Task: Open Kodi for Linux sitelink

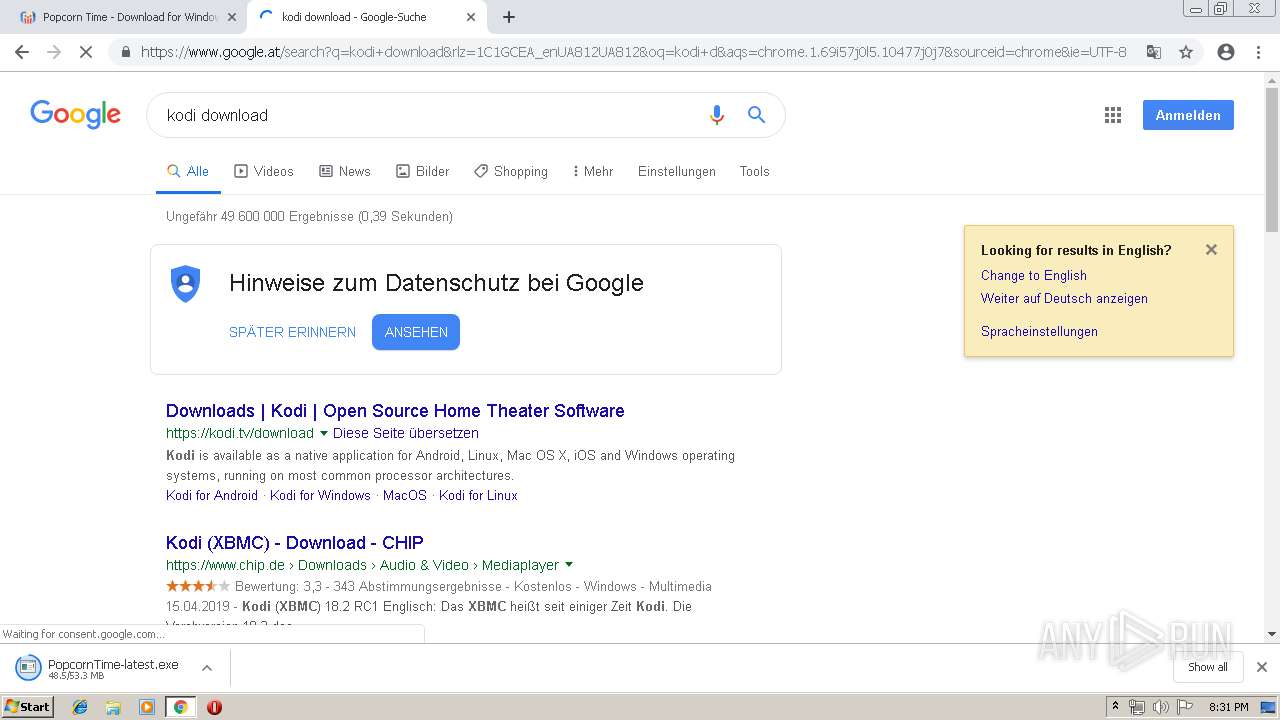Action: click(478, 496)
